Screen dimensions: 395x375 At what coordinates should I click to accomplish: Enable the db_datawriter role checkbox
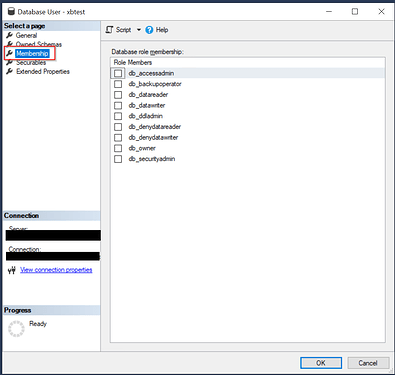[x=118, y=105]
